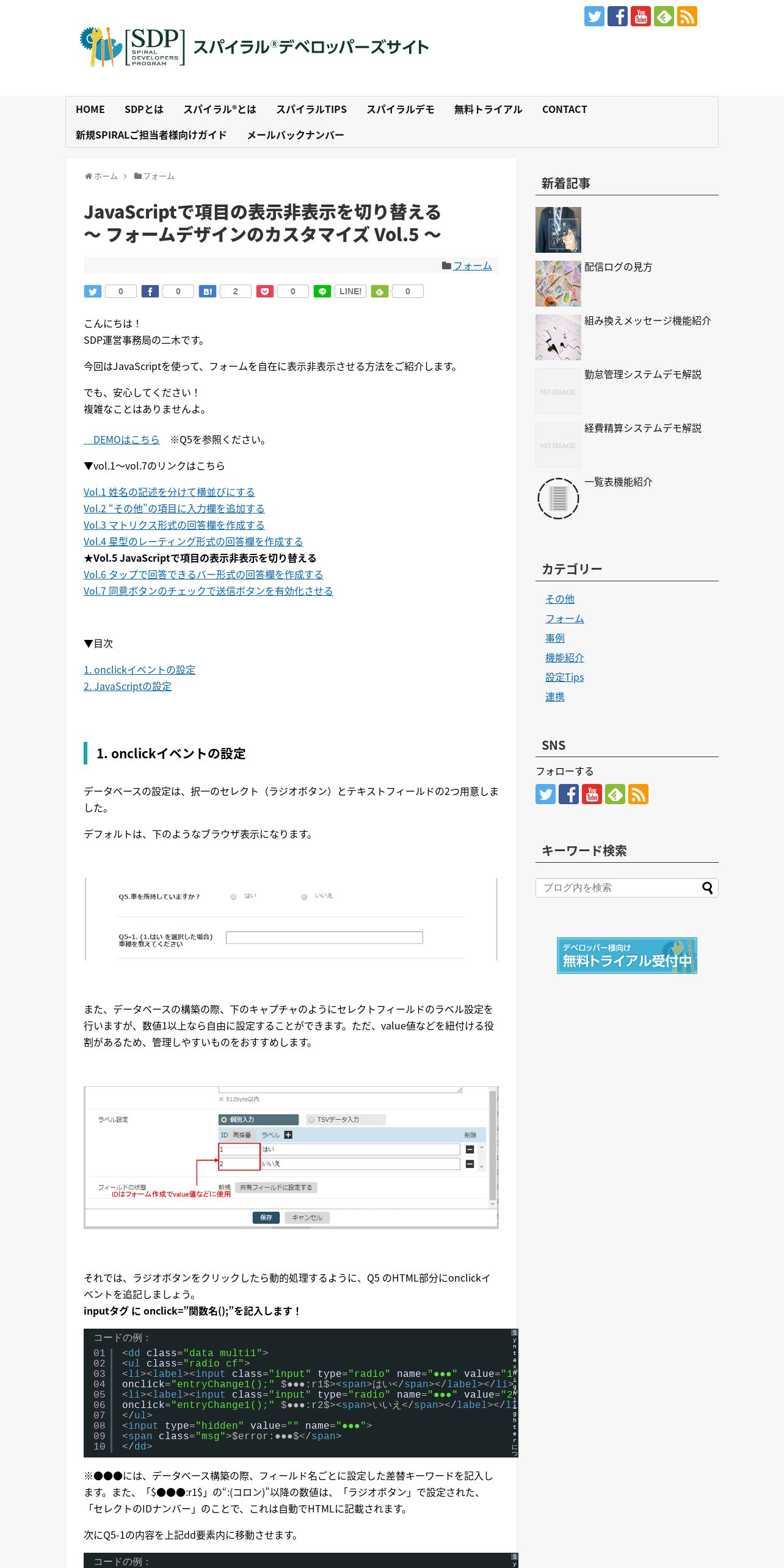Click the ホーム breadcrumb link
Viewport: 784px width, 1568px height.
[106, 176]
